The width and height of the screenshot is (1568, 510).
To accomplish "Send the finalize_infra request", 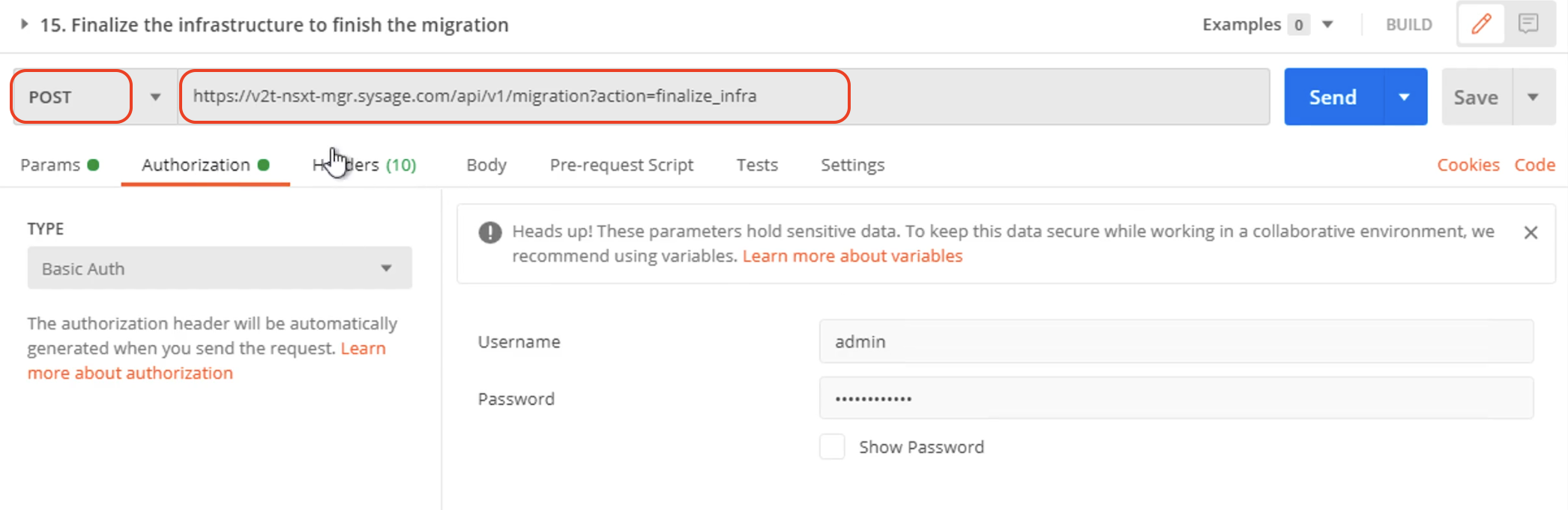I will pyautogui.click(x=1333, y=97).
